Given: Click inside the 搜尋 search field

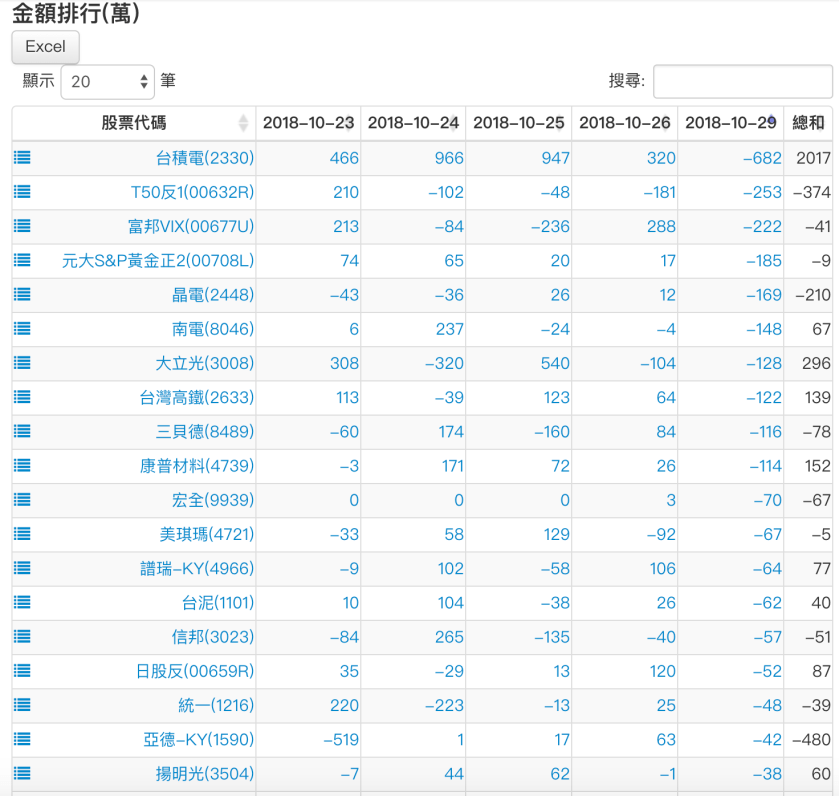Looking at the screenshot, I should click(743, 81).
